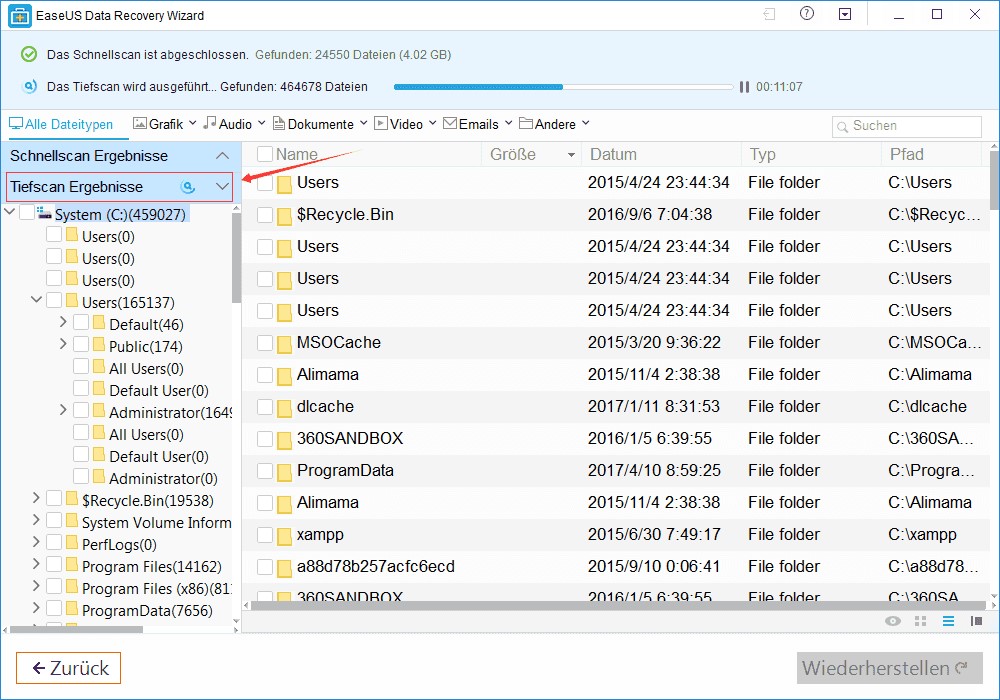Open the Größe column sort arrow
This screenshot has width=1000, height=700.
571,155
